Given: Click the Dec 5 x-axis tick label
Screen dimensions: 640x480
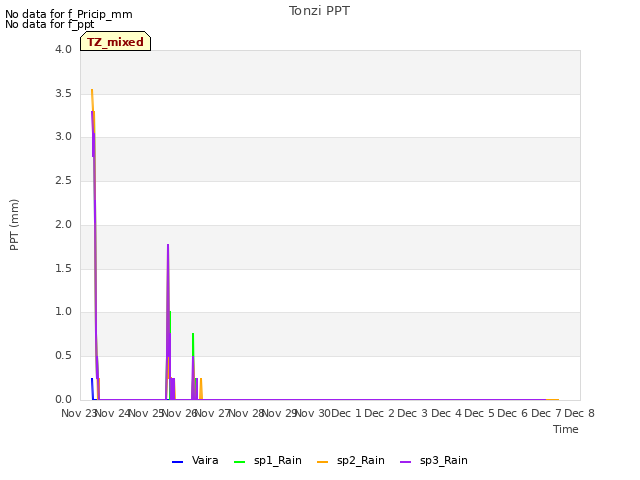Looking at the screenshot, I should coord(480,413).
